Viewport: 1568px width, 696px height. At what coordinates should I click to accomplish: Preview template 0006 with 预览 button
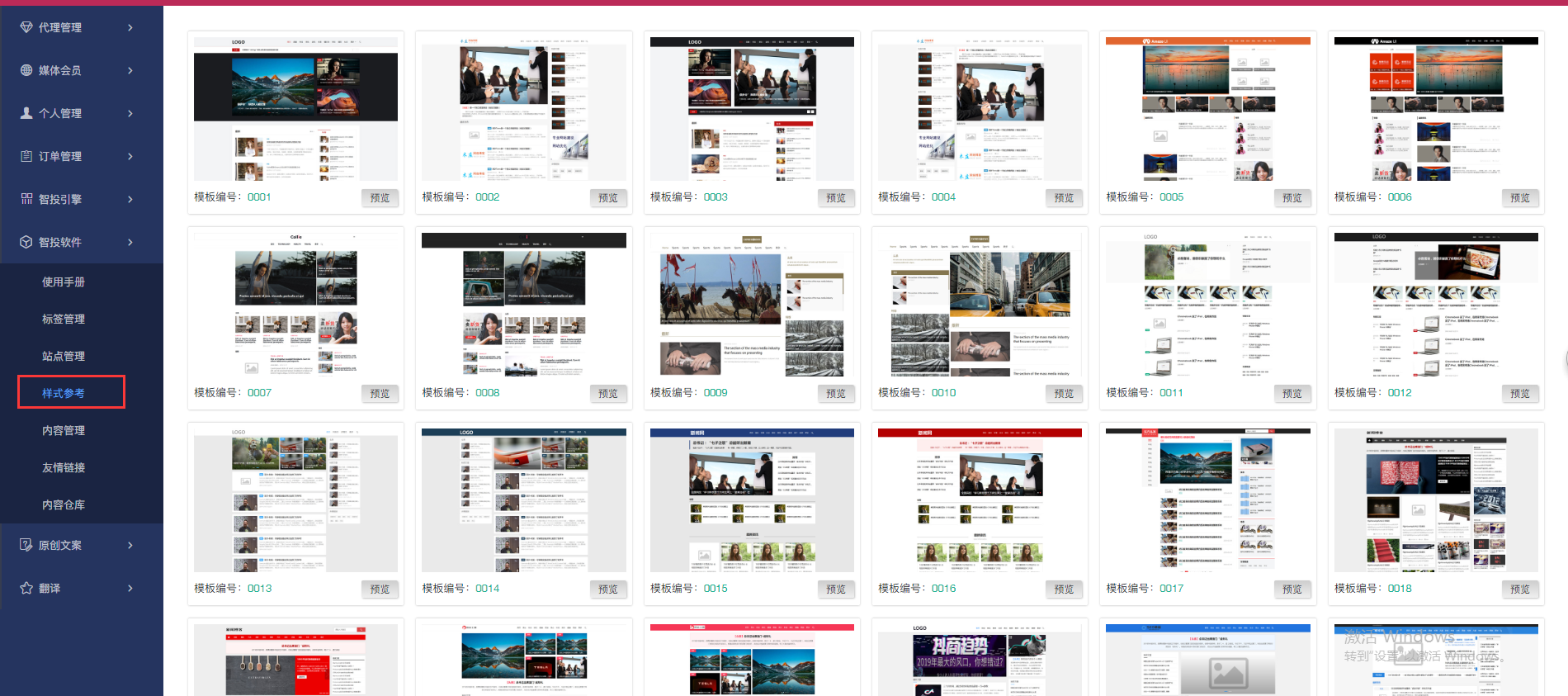click(x=1520, y=197)
